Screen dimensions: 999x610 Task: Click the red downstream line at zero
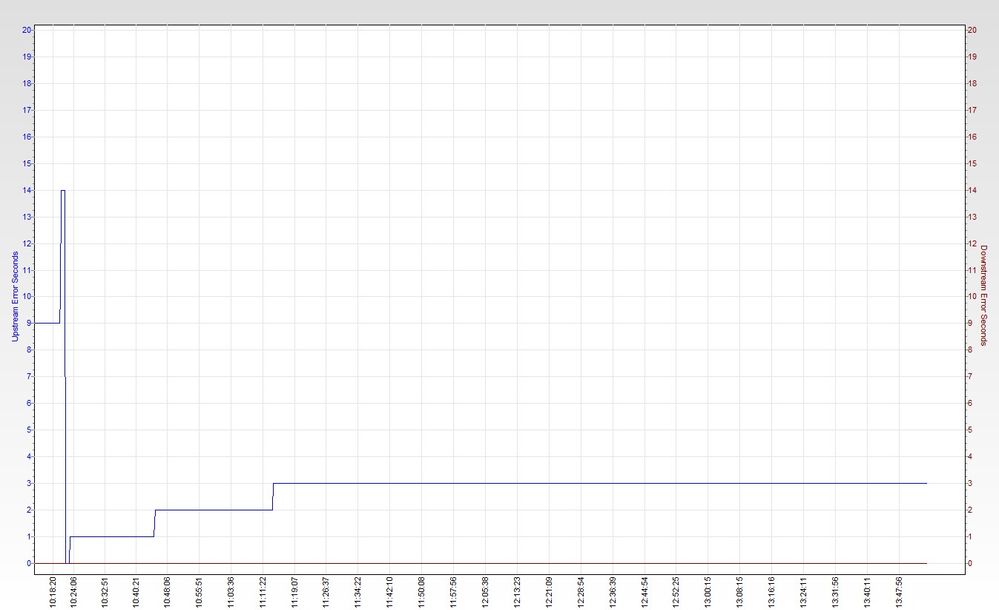pyautogui.click(x=497, y=563)
